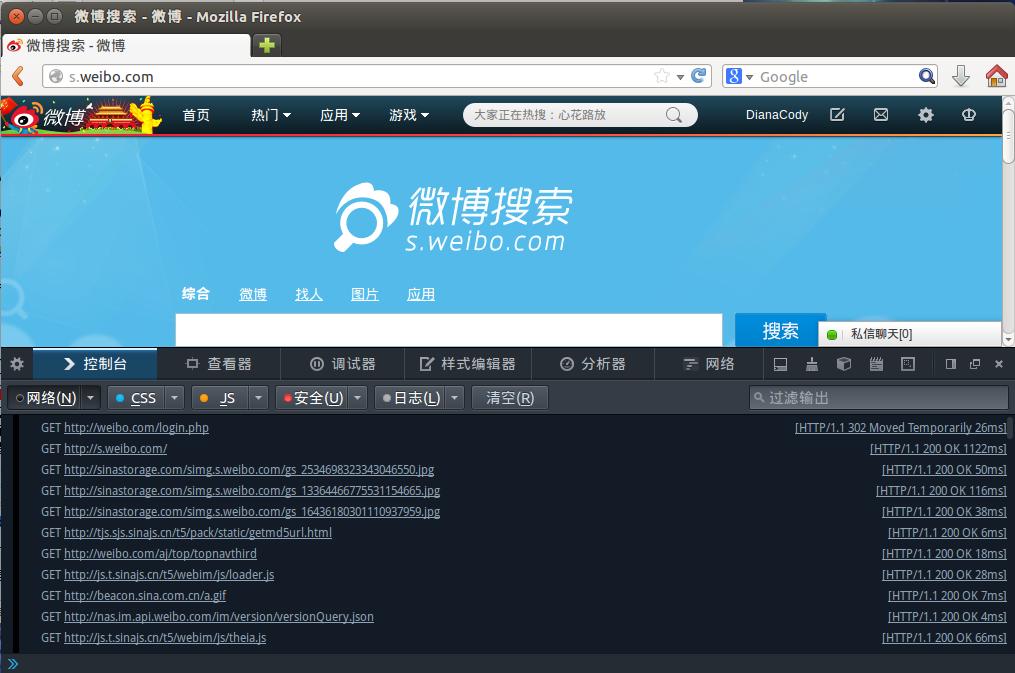Click the Weibo compose post icon
The height and width of the screenshot is (673, 1015).
(837, 115)
